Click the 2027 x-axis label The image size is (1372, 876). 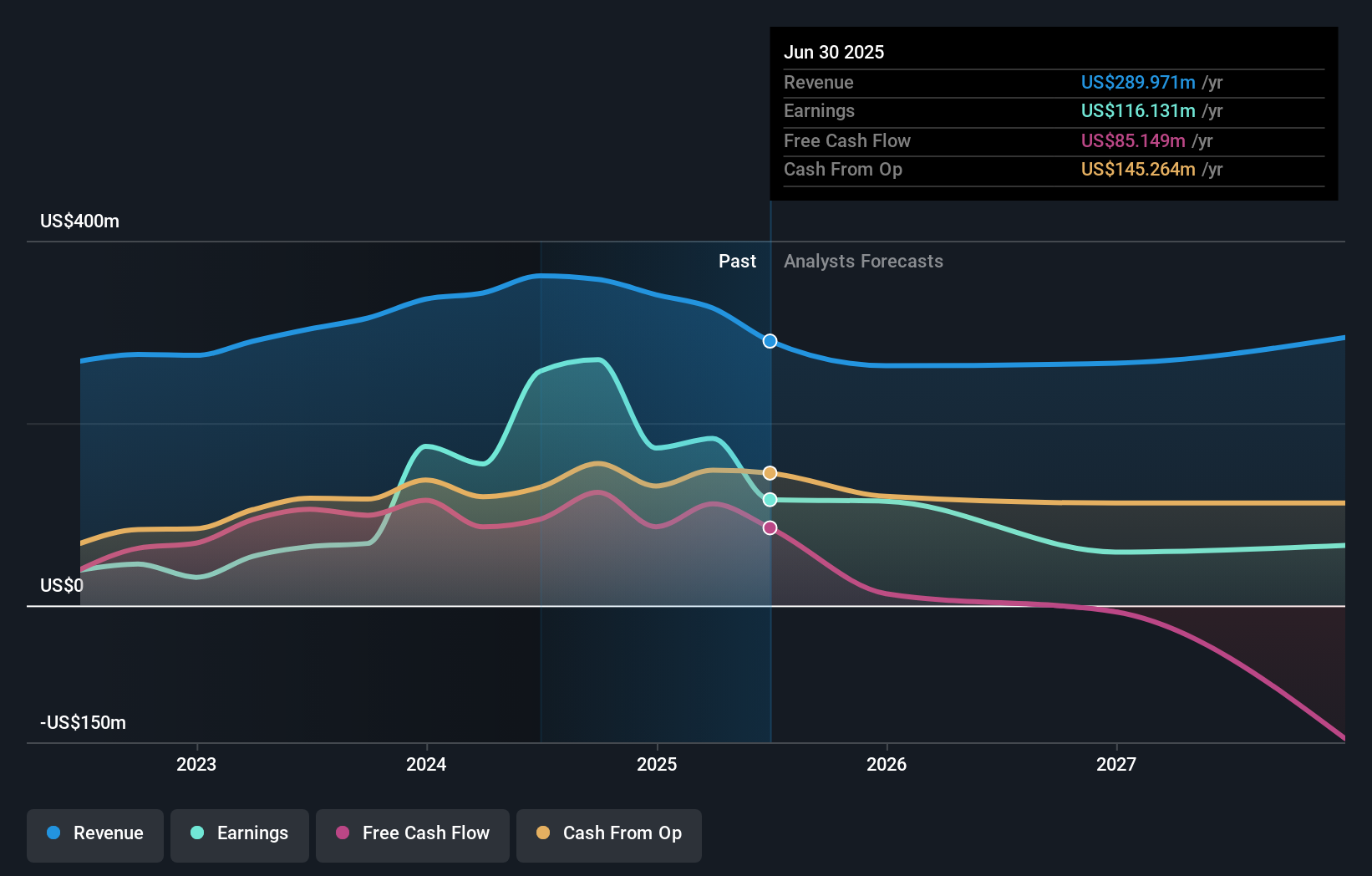pyautogui.click(x=1116, y=764)
